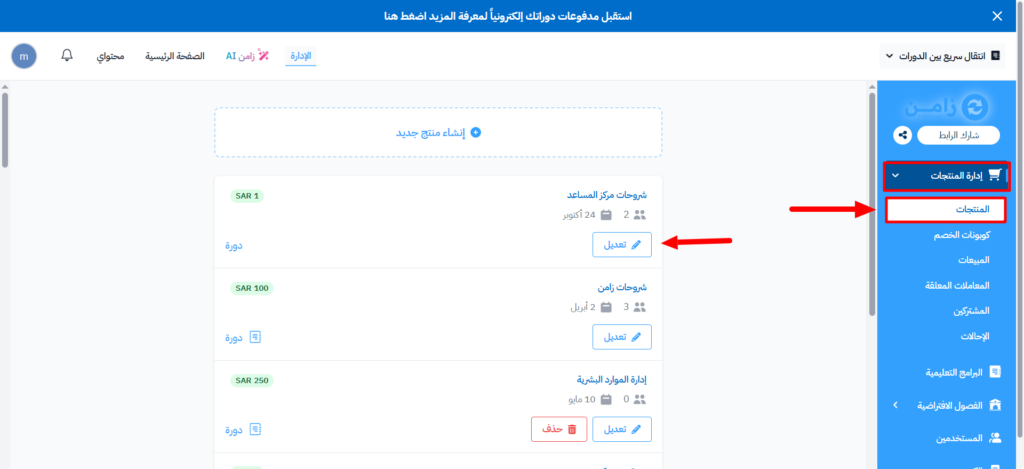Open the انتقال سريع بين الدورات dropdown
This screenshot has height=469, width=1024.
tap(941, 56)
